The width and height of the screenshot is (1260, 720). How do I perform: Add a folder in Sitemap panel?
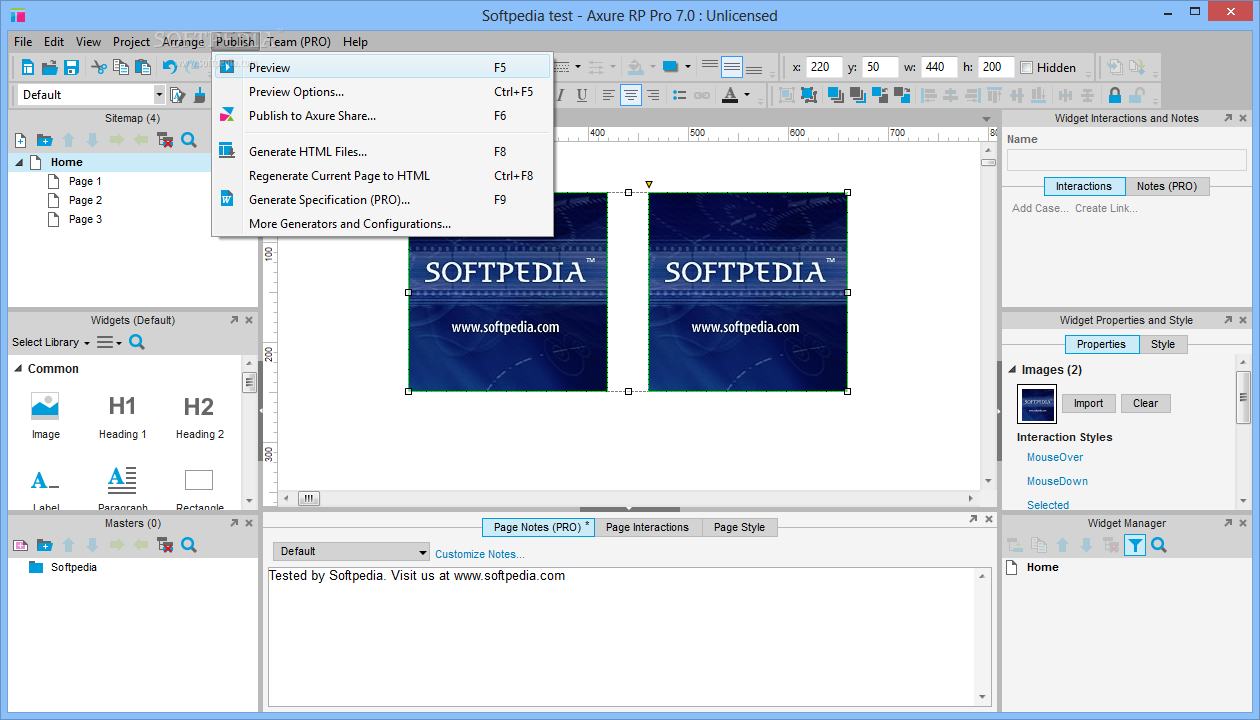pos(44,140)
